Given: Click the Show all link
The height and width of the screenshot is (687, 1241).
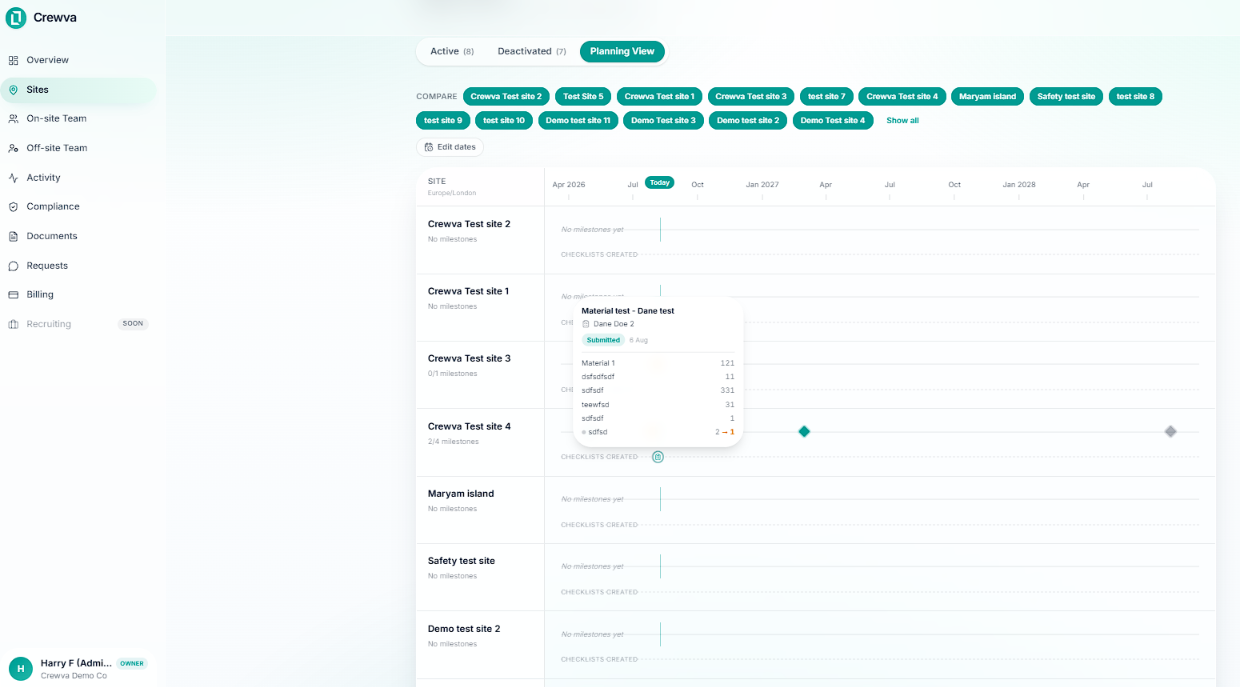Looking at the screenshot, I should [902, 120].
